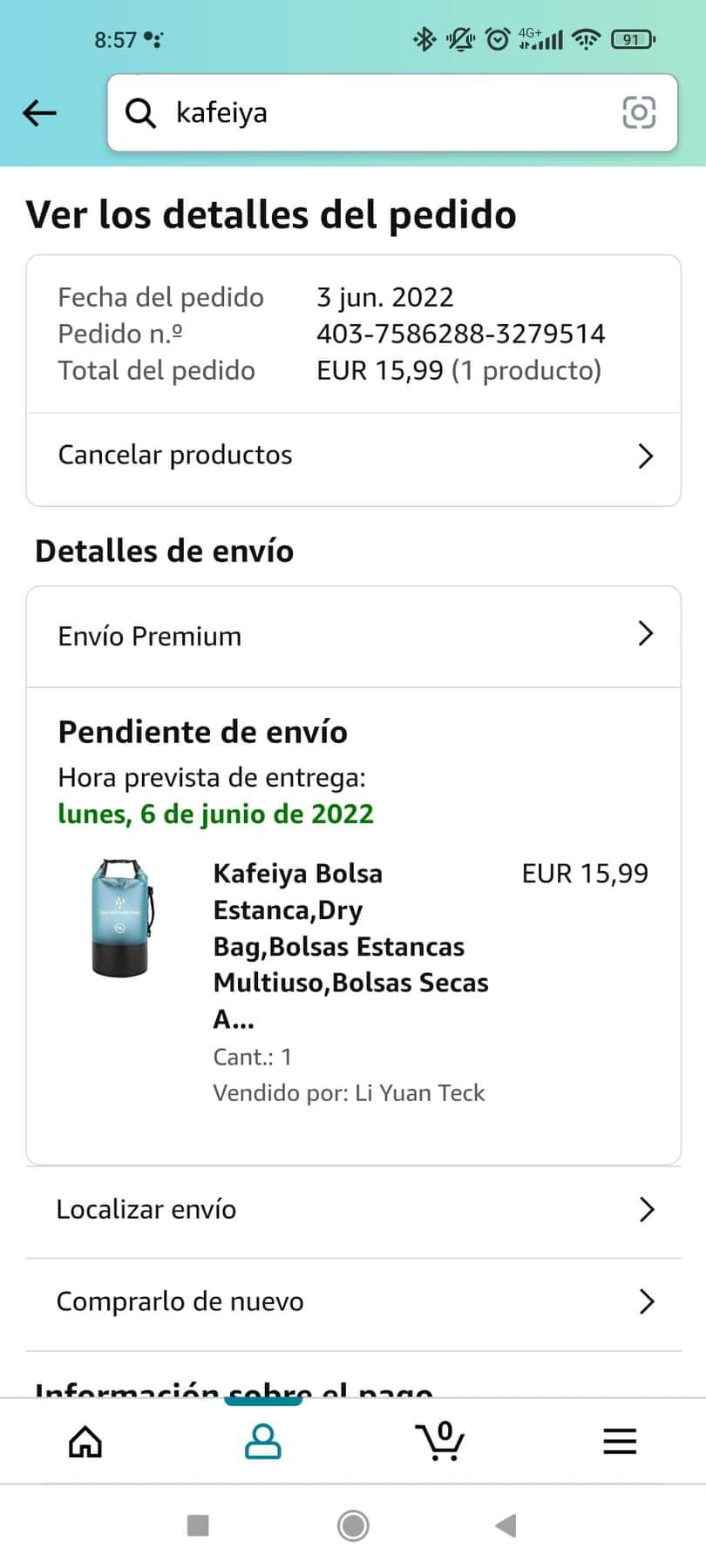
Task: Open camera scan search icon
Action: (639, 112)
